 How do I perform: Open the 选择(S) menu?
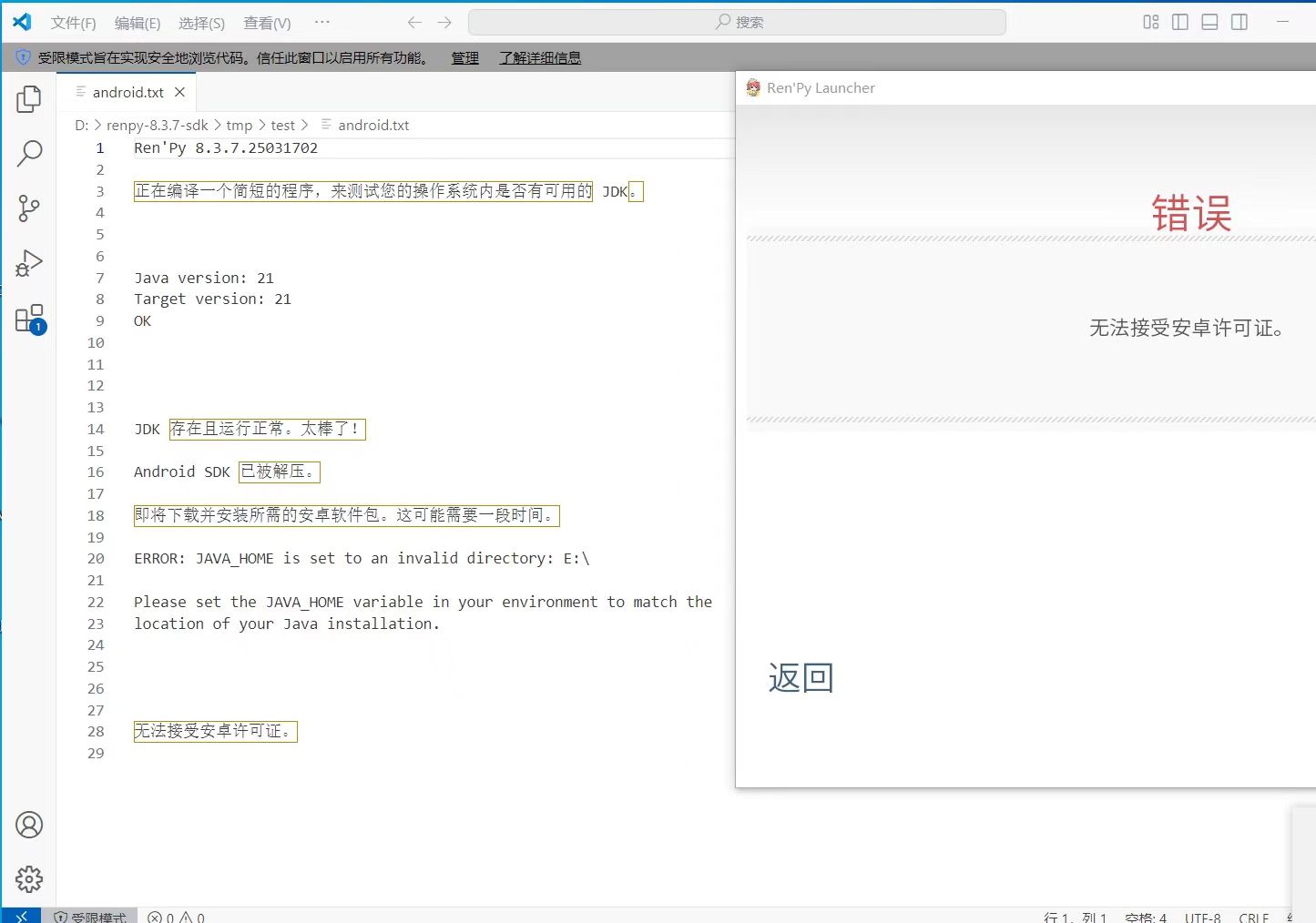(201, 23)
